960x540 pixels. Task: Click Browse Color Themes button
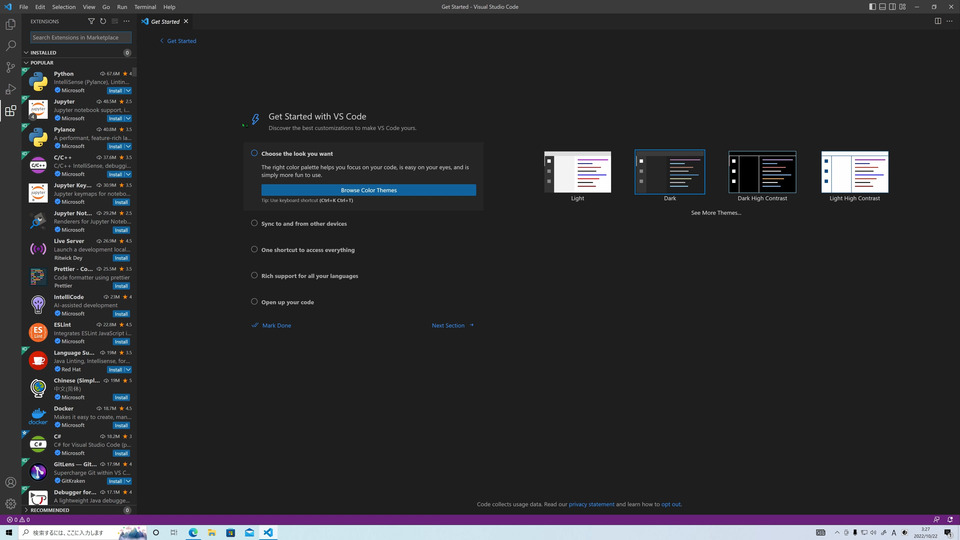point(369,190)
